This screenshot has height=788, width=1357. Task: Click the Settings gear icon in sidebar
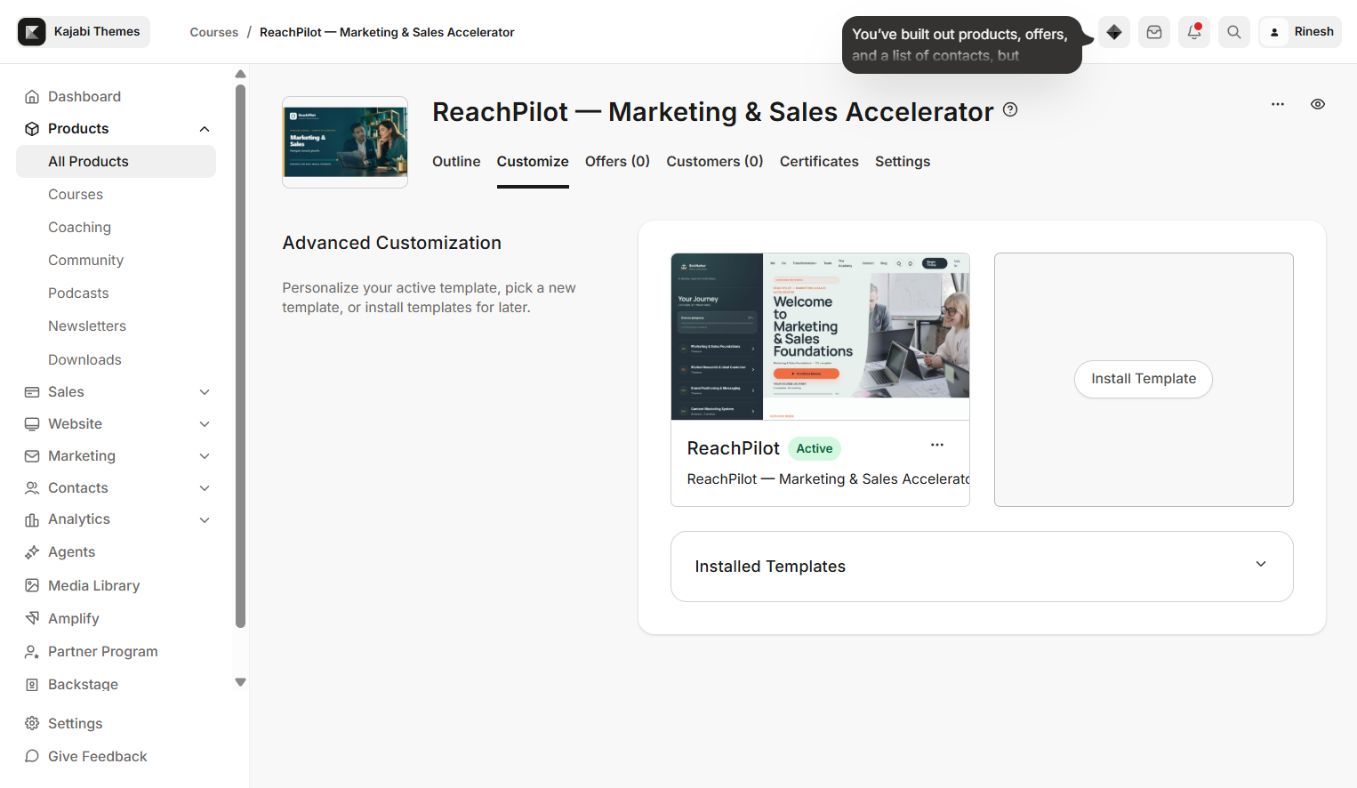pyautogui.click(x=31, y=724)
